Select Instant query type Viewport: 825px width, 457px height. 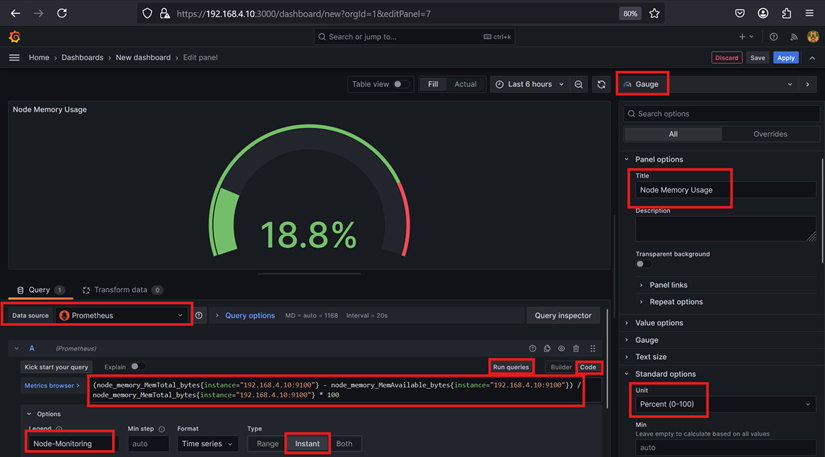pyautogui.click(x=307, y=444)
